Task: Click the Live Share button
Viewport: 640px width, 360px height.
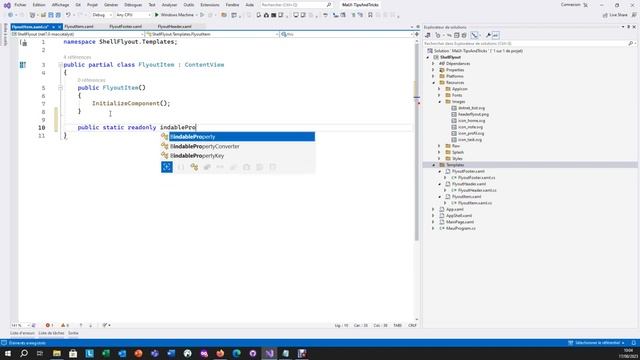Action: [615, 15]
